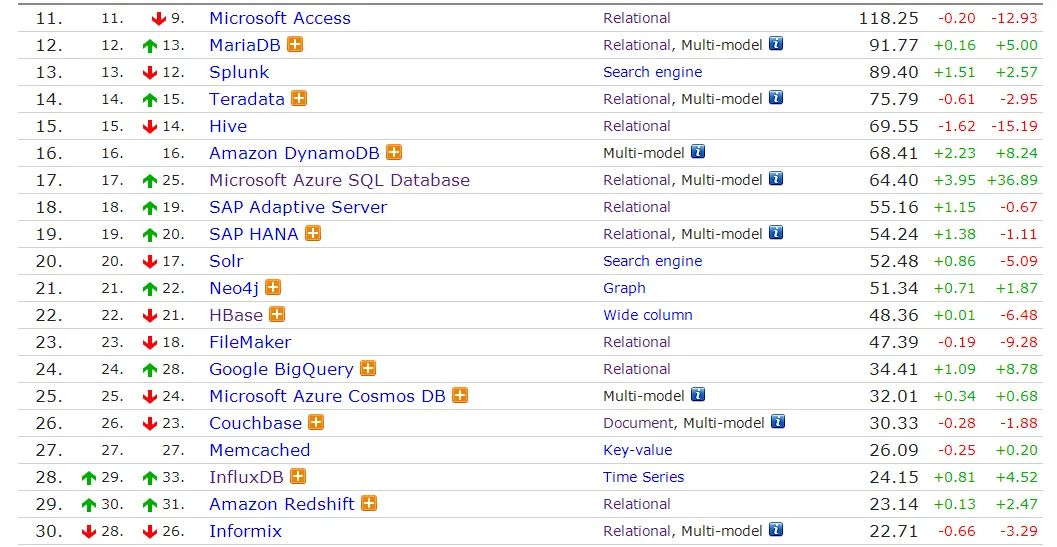Open the Microsoft Azure SQL Database link
This screenshot has height=547, width=1057.
pyautogui.click(x=339, y=180)
